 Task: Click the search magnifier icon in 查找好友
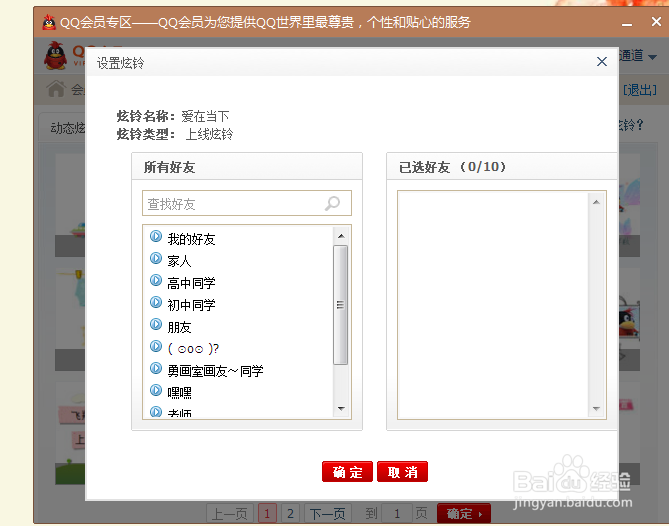[x=332, y=203]
